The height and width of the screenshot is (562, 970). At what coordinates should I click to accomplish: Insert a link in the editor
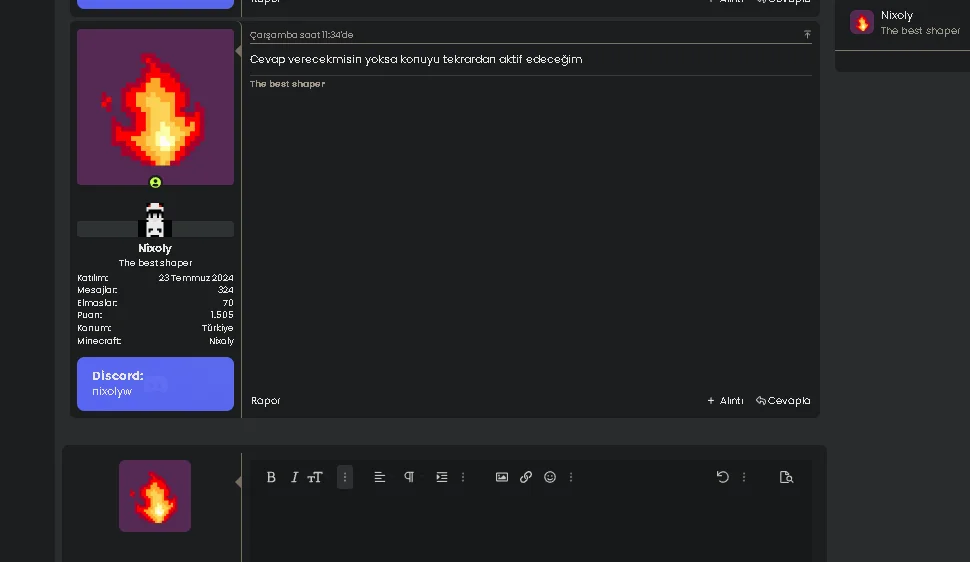point(526,477)
